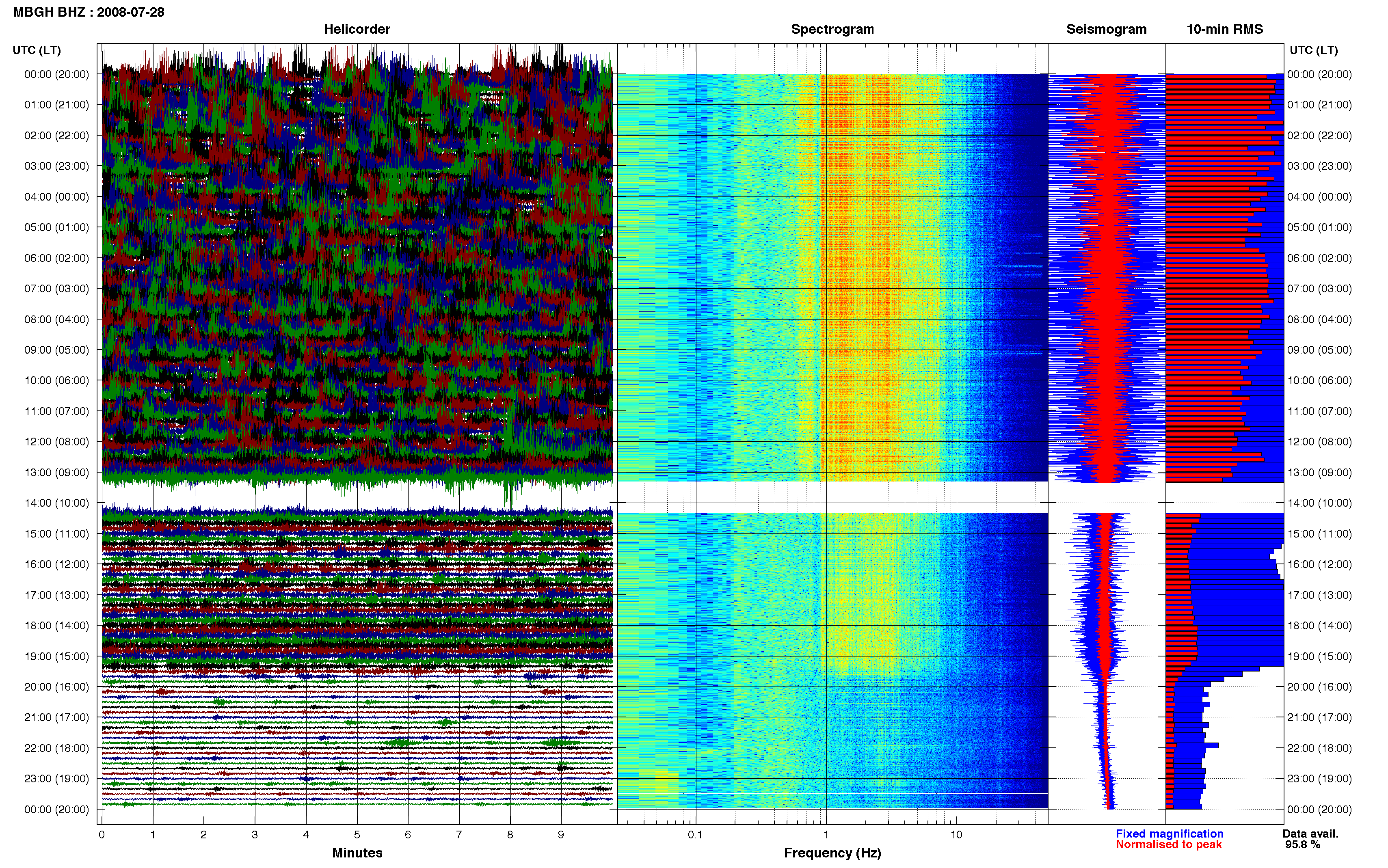Screen dimensions: 1388x868
Task: Click the white data gap in the spectrogram
Action: pos(832,497)
